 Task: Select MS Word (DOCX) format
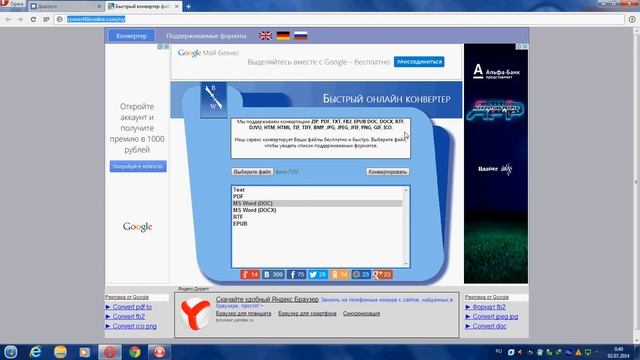tap(317, 210)
